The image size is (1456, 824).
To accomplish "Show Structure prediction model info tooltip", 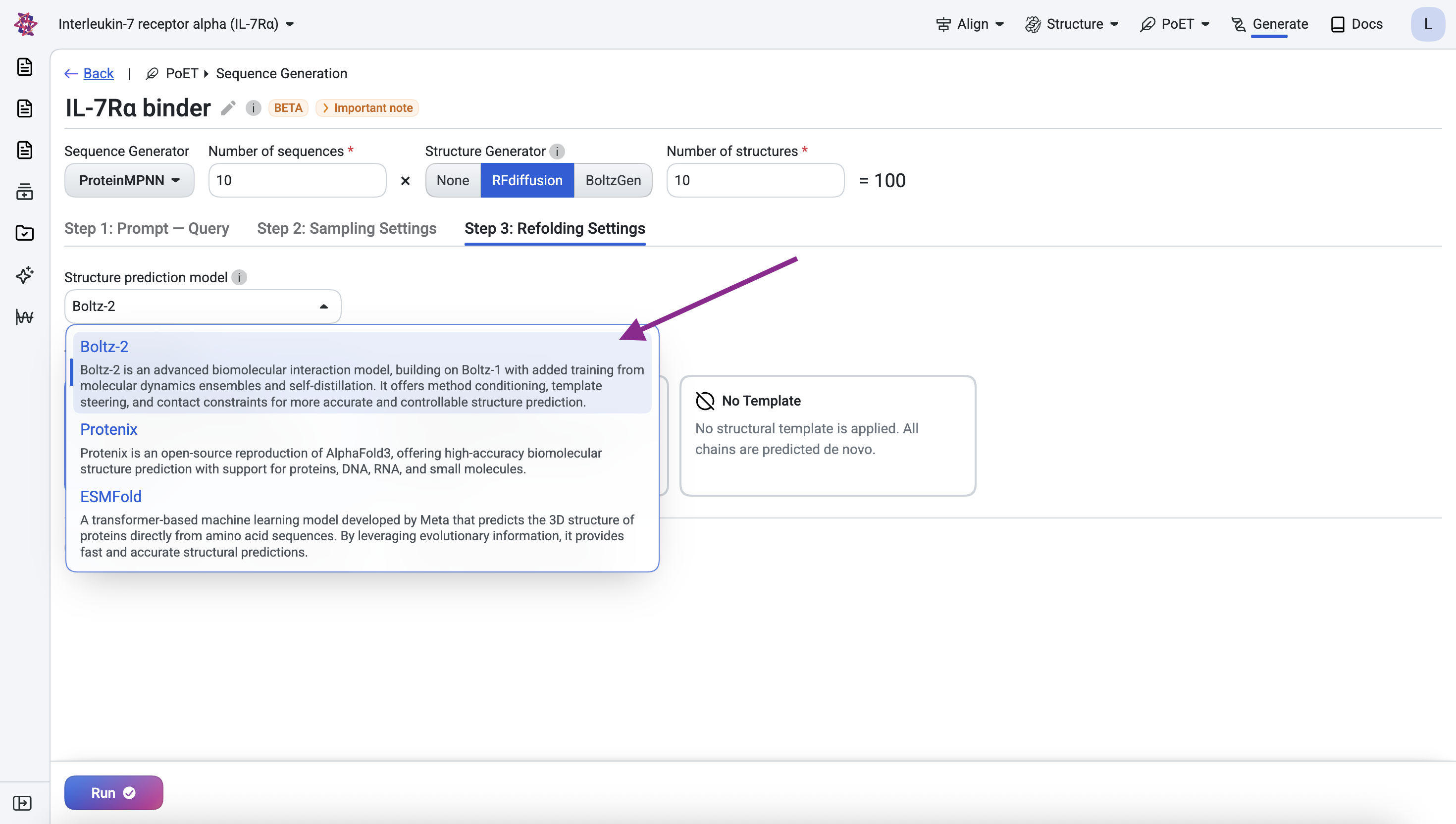I will (x=239, y=277).
